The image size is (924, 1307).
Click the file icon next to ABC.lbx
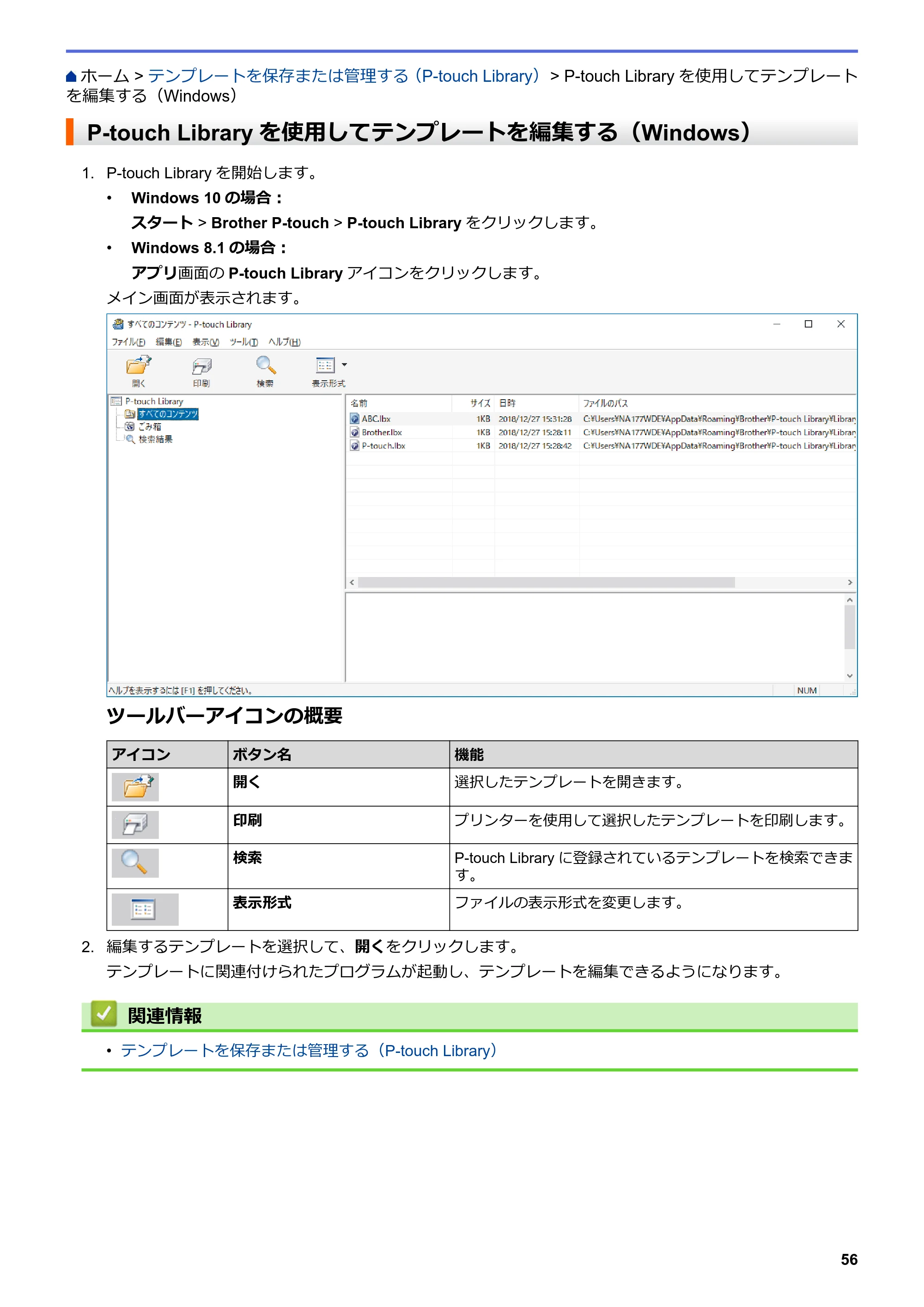coord(355,419)
